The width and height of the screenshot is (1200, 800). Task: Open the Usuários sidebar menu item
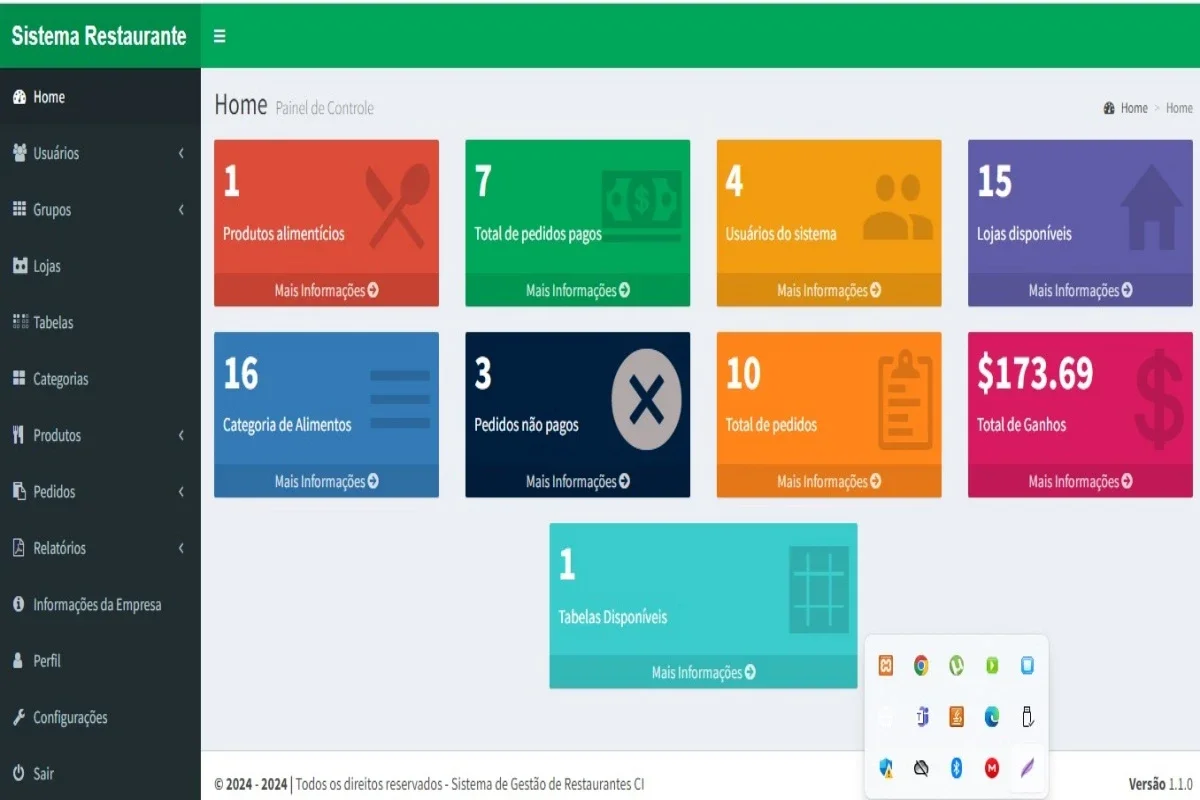click(100, 153)
